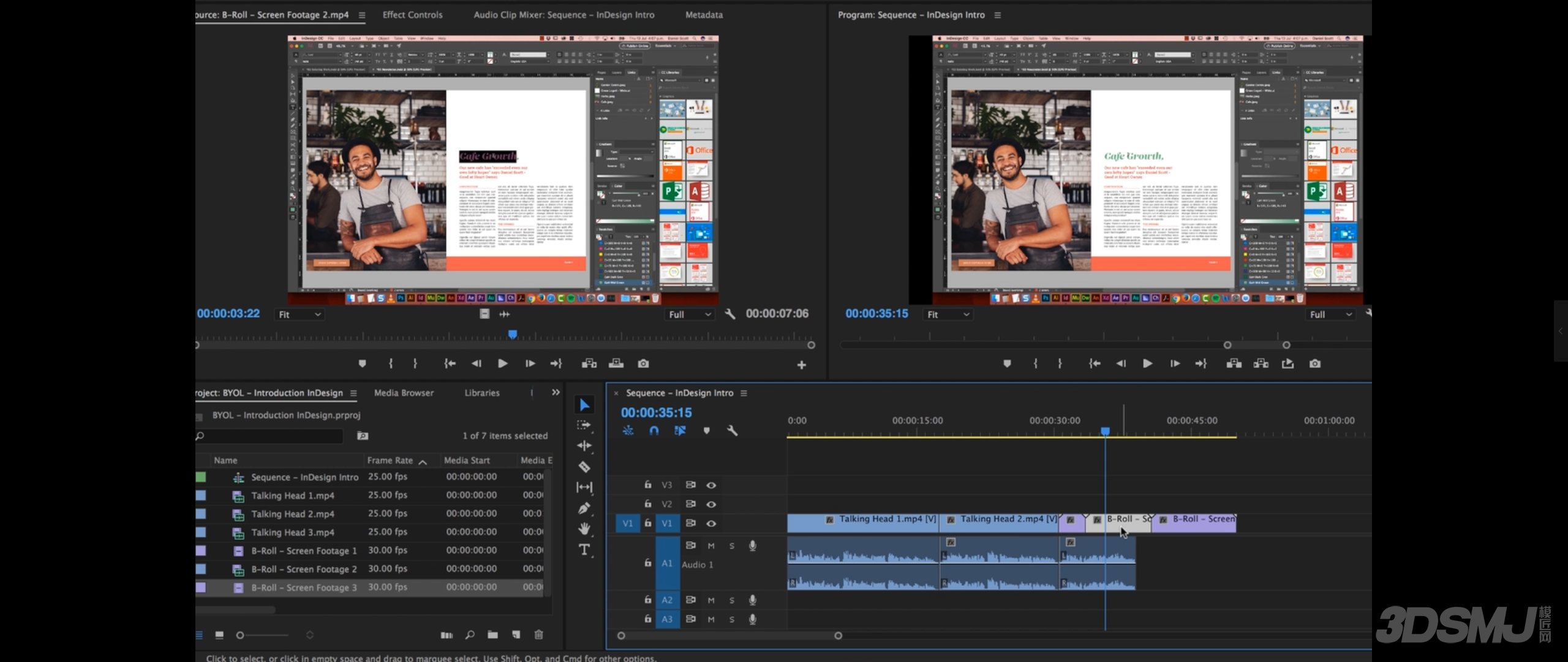
Task: Step forward one frame in Source monitor
Action: pyautogui.click(x=530, y=363)
